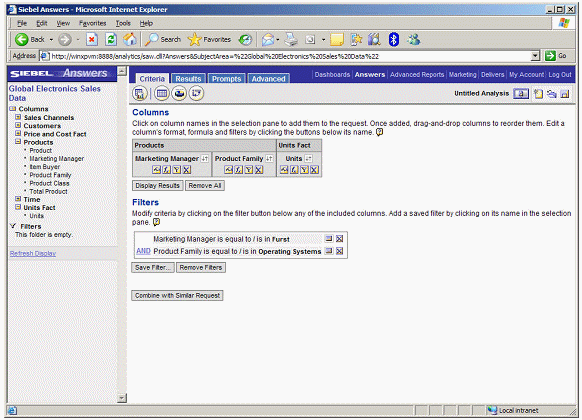582x420 pixels.
Task: Edit formula icon under Units column
Action: (294, 170)
